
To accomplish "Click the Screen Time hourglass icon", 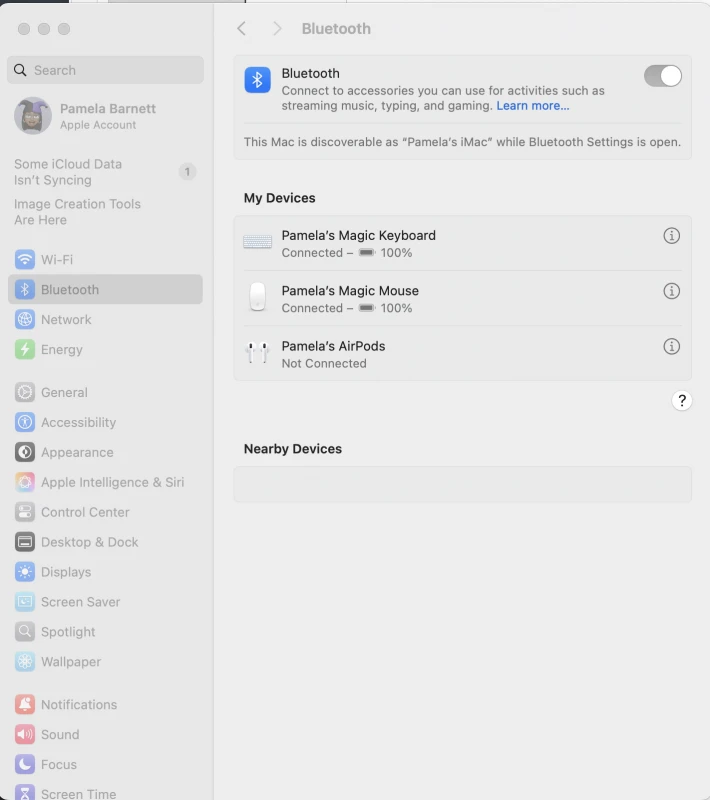I will click(x=24, y=792).
